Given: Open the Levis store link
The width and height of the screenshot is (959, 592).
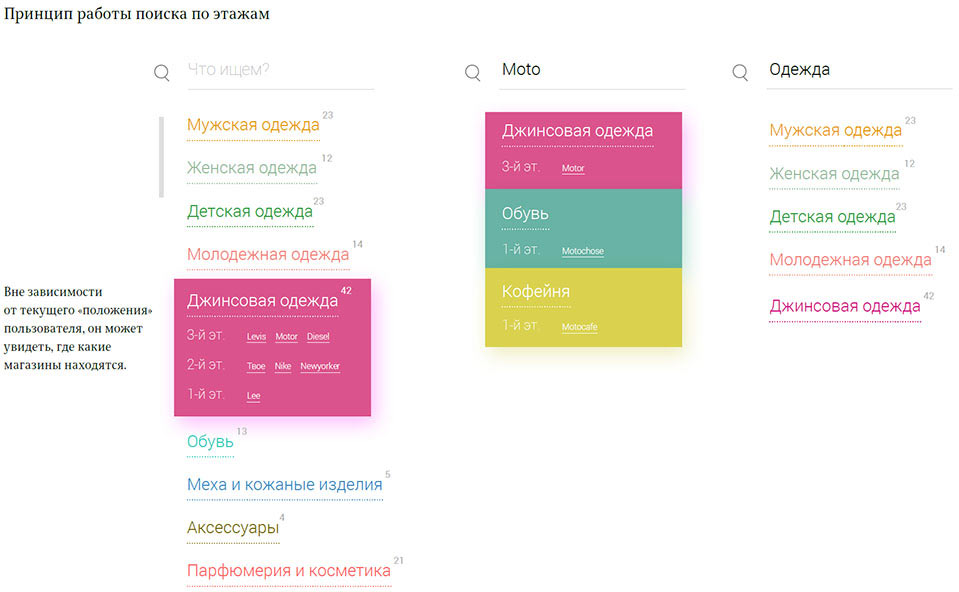Looking at the screenshot, I should pyautogui.click(x=256, y=337).
